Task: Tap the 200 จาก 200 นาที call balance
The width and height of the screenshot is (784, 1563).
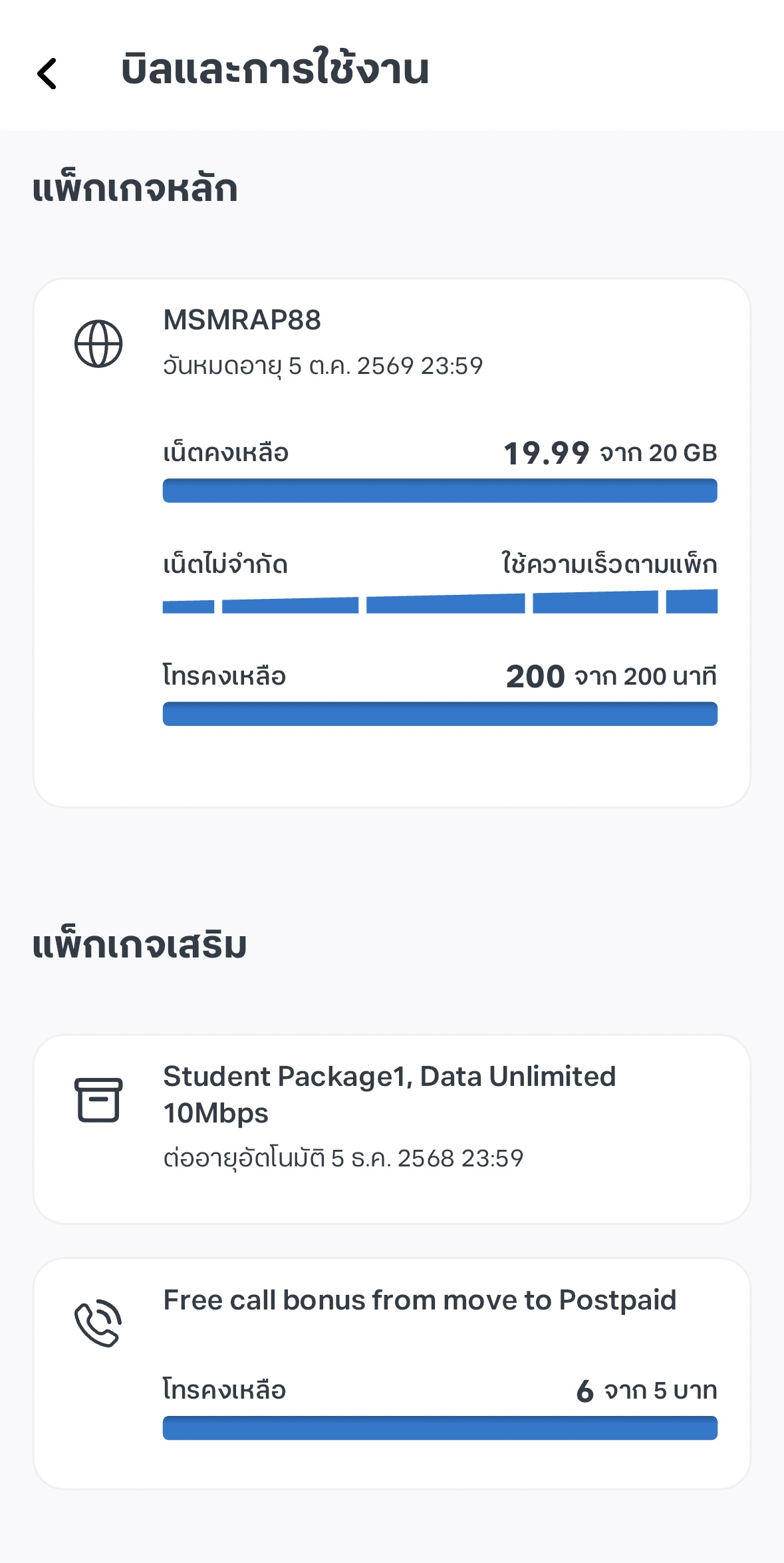Action: (611, 677)
